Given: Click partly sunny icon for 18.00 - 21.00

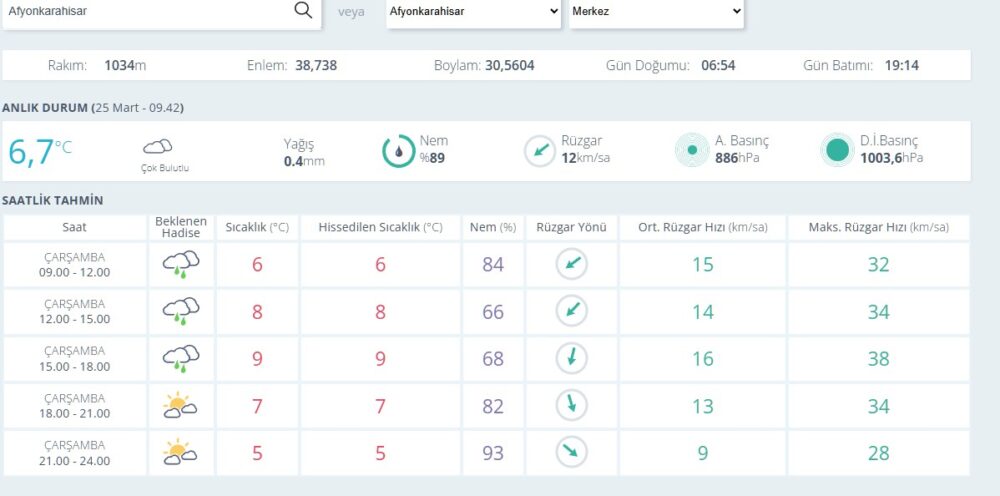Looking at the screenshot, I should point(181,405).
